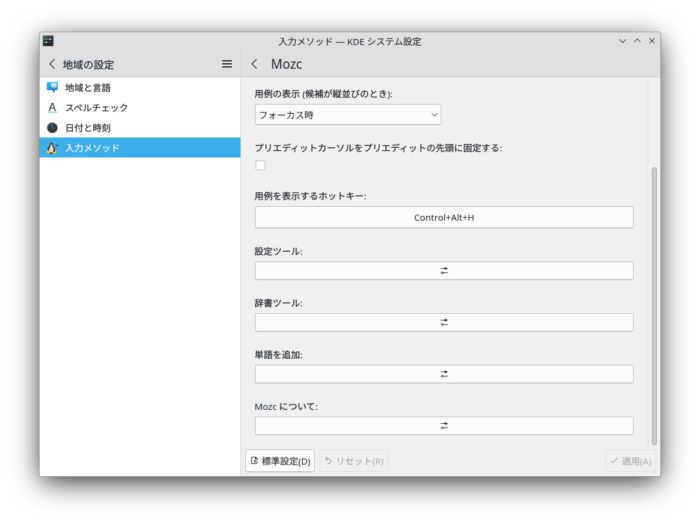The height and width of the screenshot is (523, 700).
Task: Maximize the window with the up chevron
Action: click(637, 41)
